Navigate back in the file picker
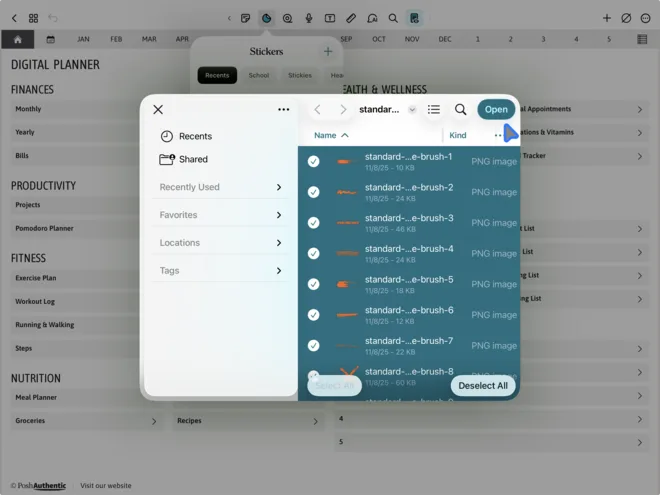Screen dimensions: 660x495 point(317,110)
